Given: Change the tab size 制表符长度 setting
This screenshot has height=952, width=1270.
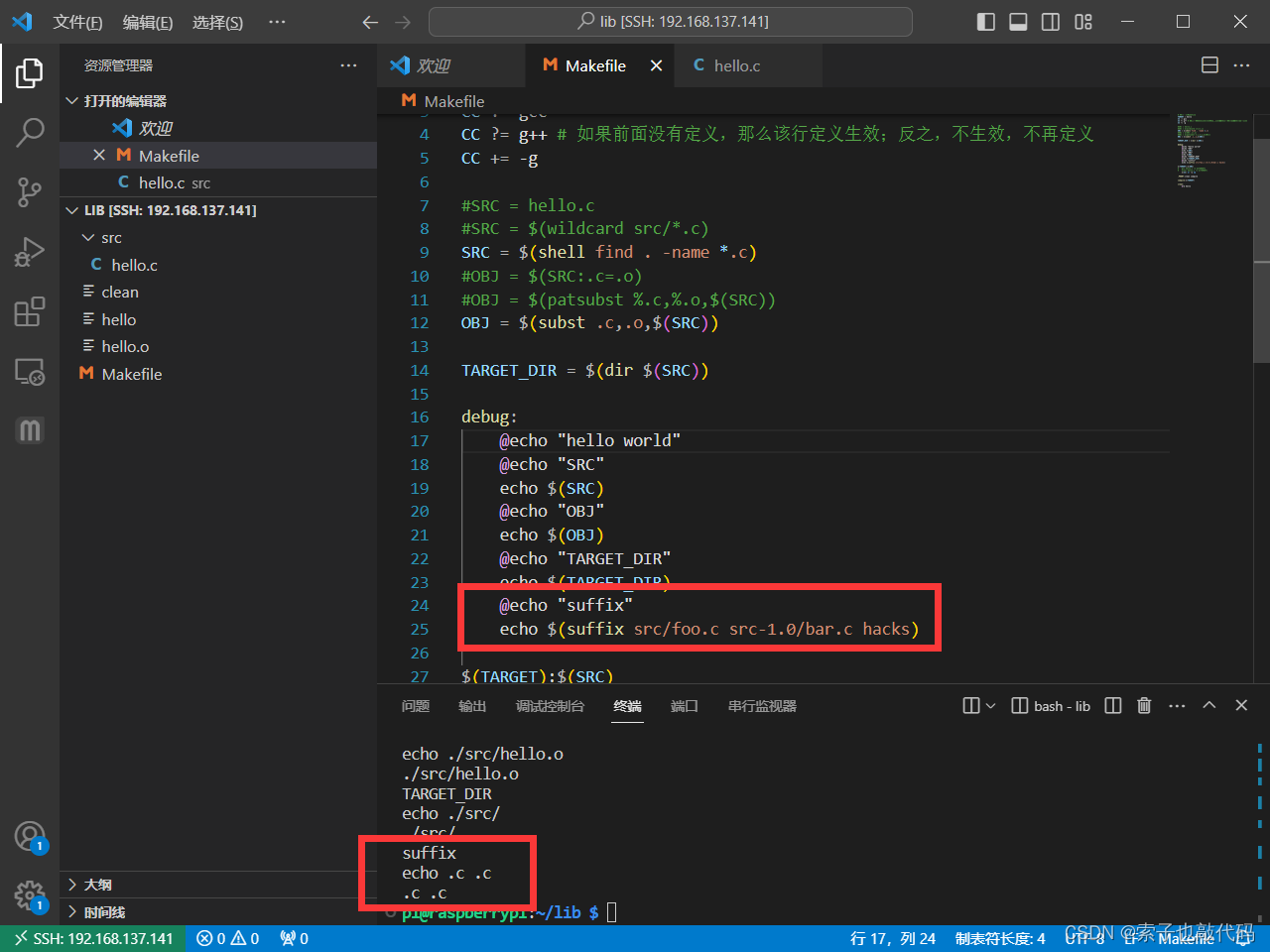Looking at the screenshot, I should [1000, 938].
